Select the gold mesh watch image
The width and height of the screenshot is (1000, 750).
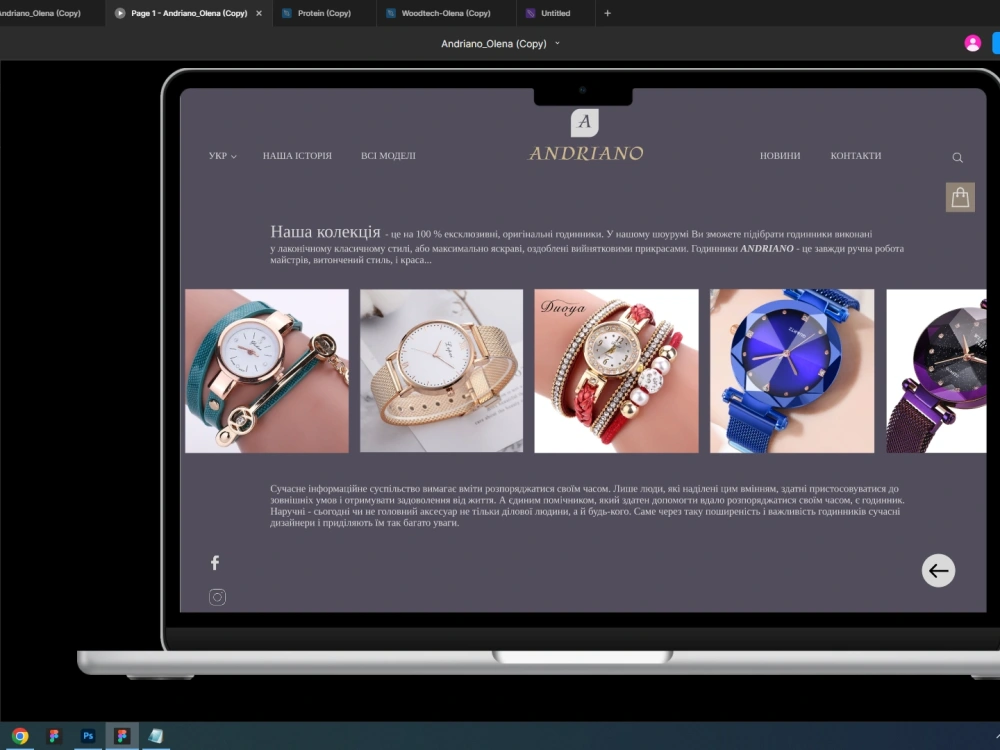441,371
